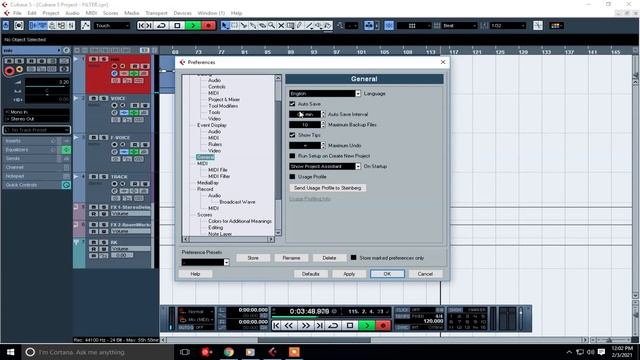Click Fast Forward in the transport panel
The image size is (640, 360).
point(305,325)
